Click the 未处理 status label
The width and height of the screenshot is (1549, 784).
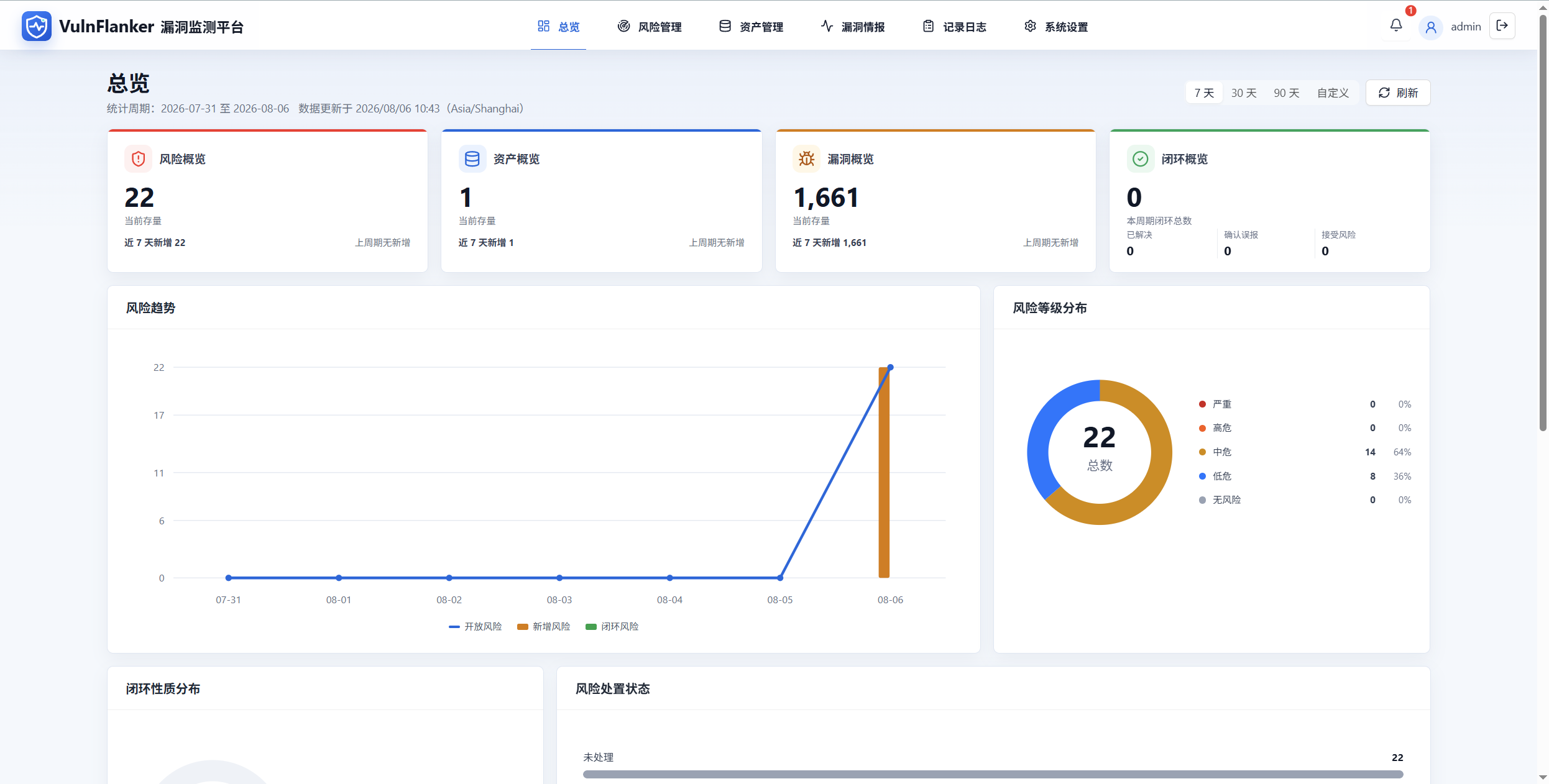click(x=598, y=758)
